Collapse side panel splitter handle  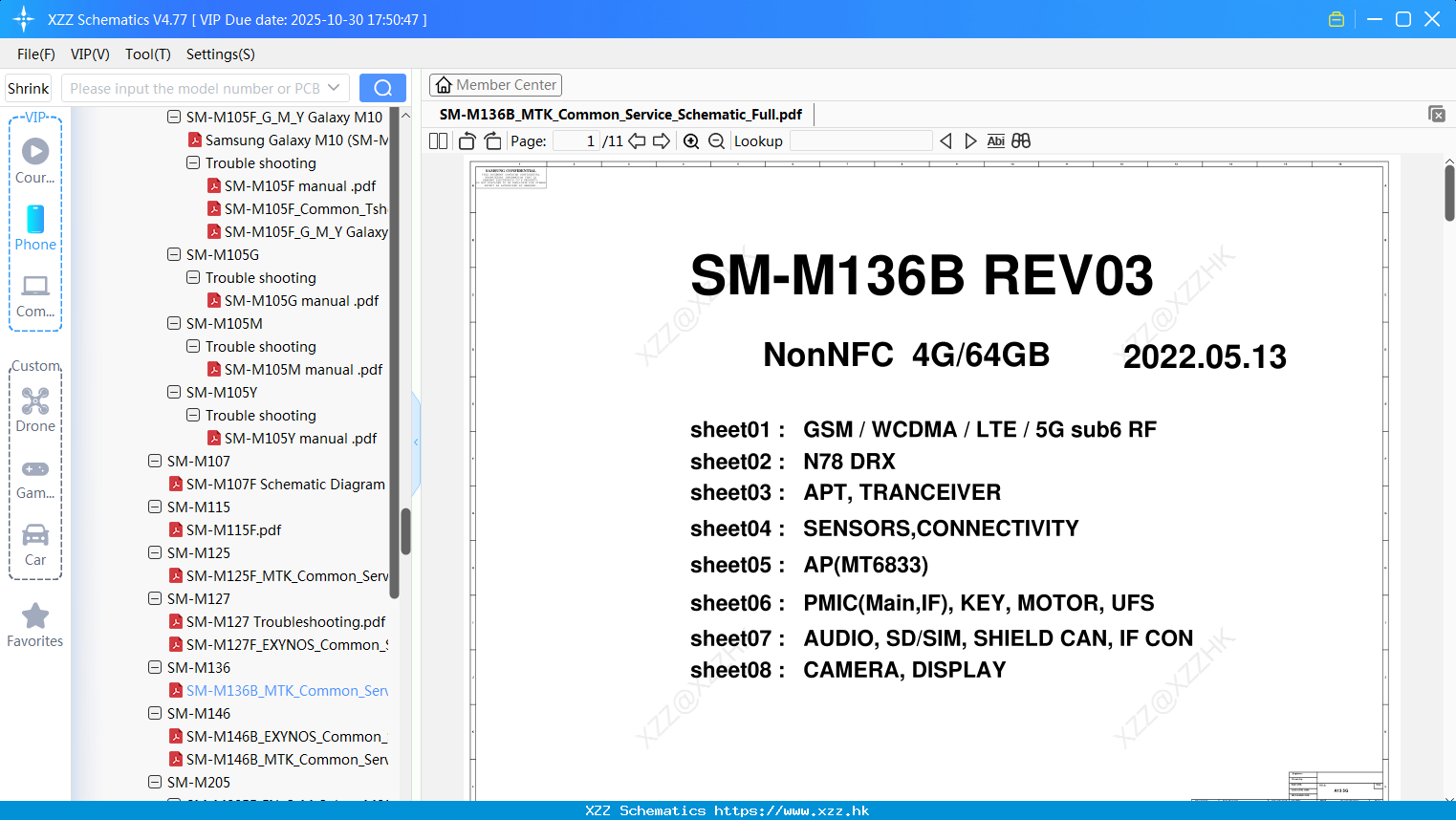point(416,442)
